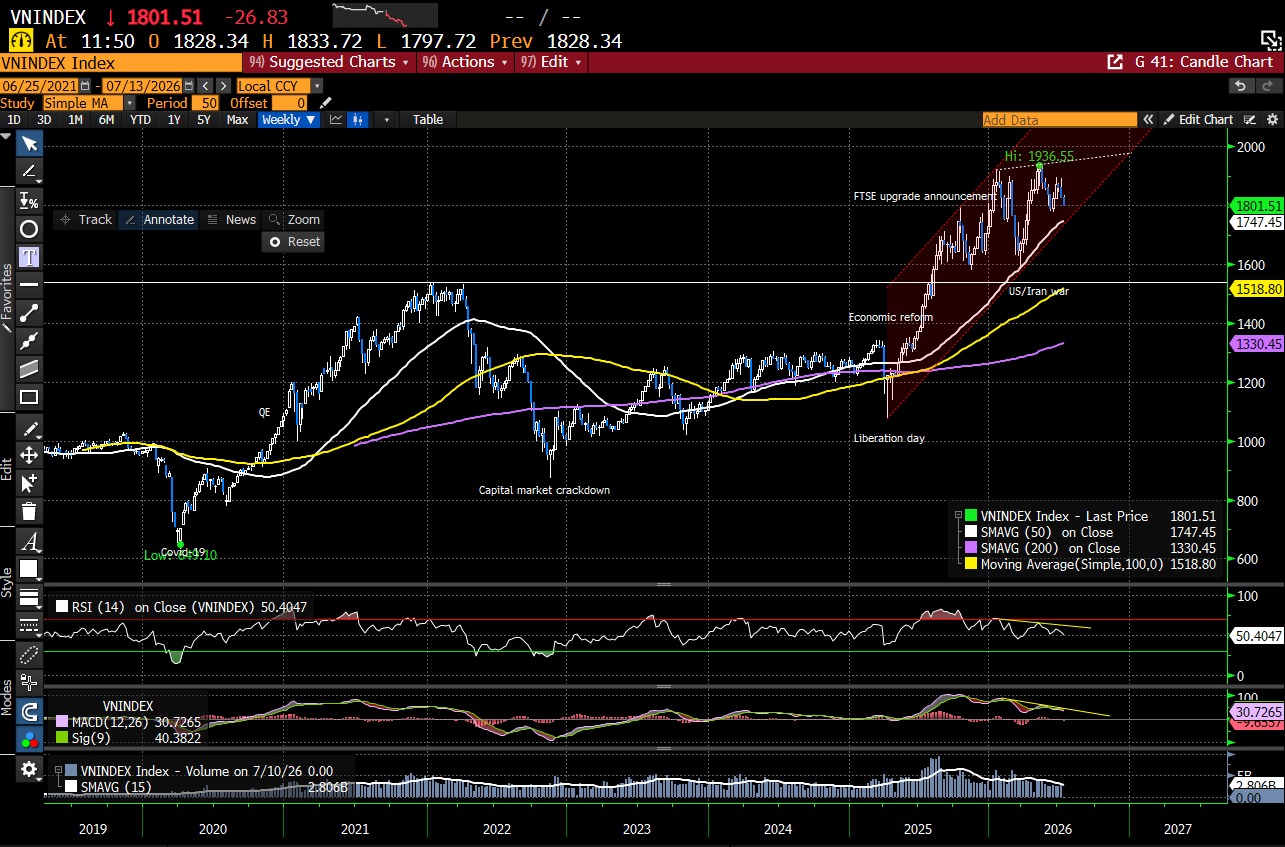This screenshot has width=1285, height=847.
Task: Open the line thickness style option
Action: (29, 599)
